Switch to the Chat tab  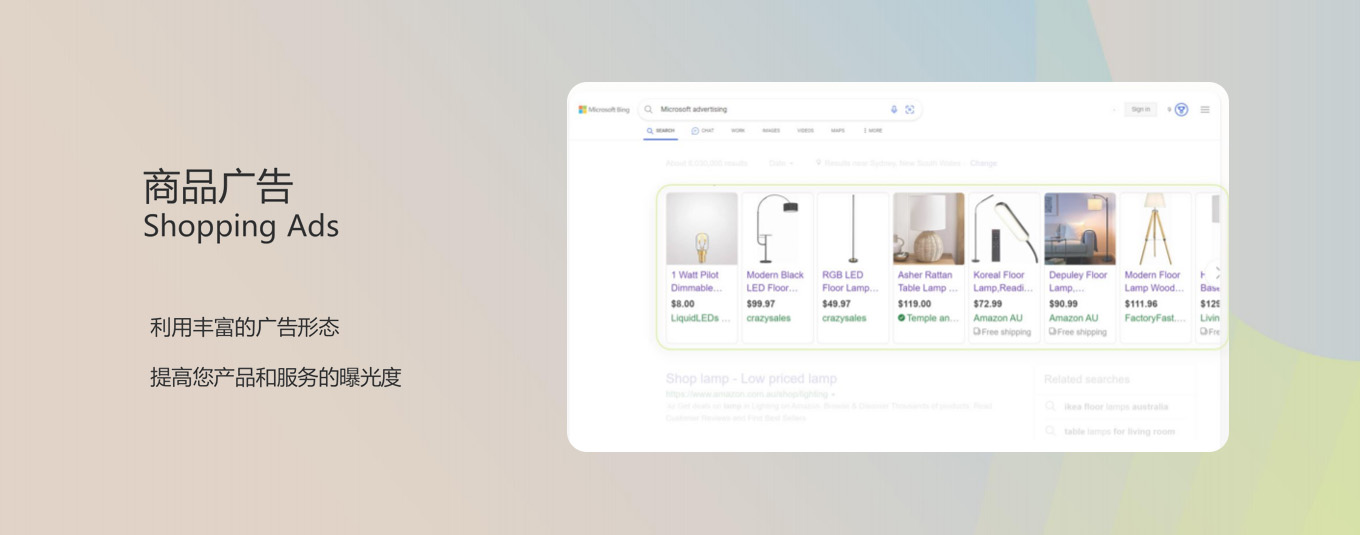703,131
